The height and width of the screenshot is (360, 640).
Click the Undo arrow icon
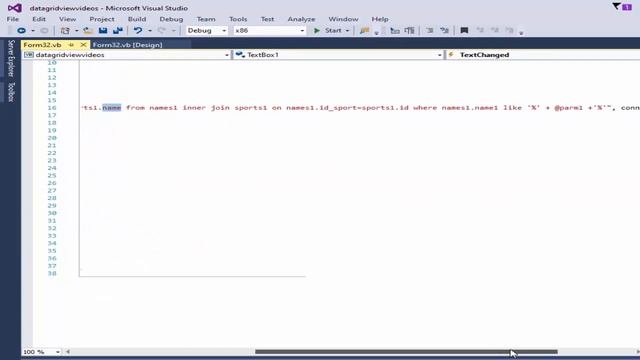pos(138,31)
